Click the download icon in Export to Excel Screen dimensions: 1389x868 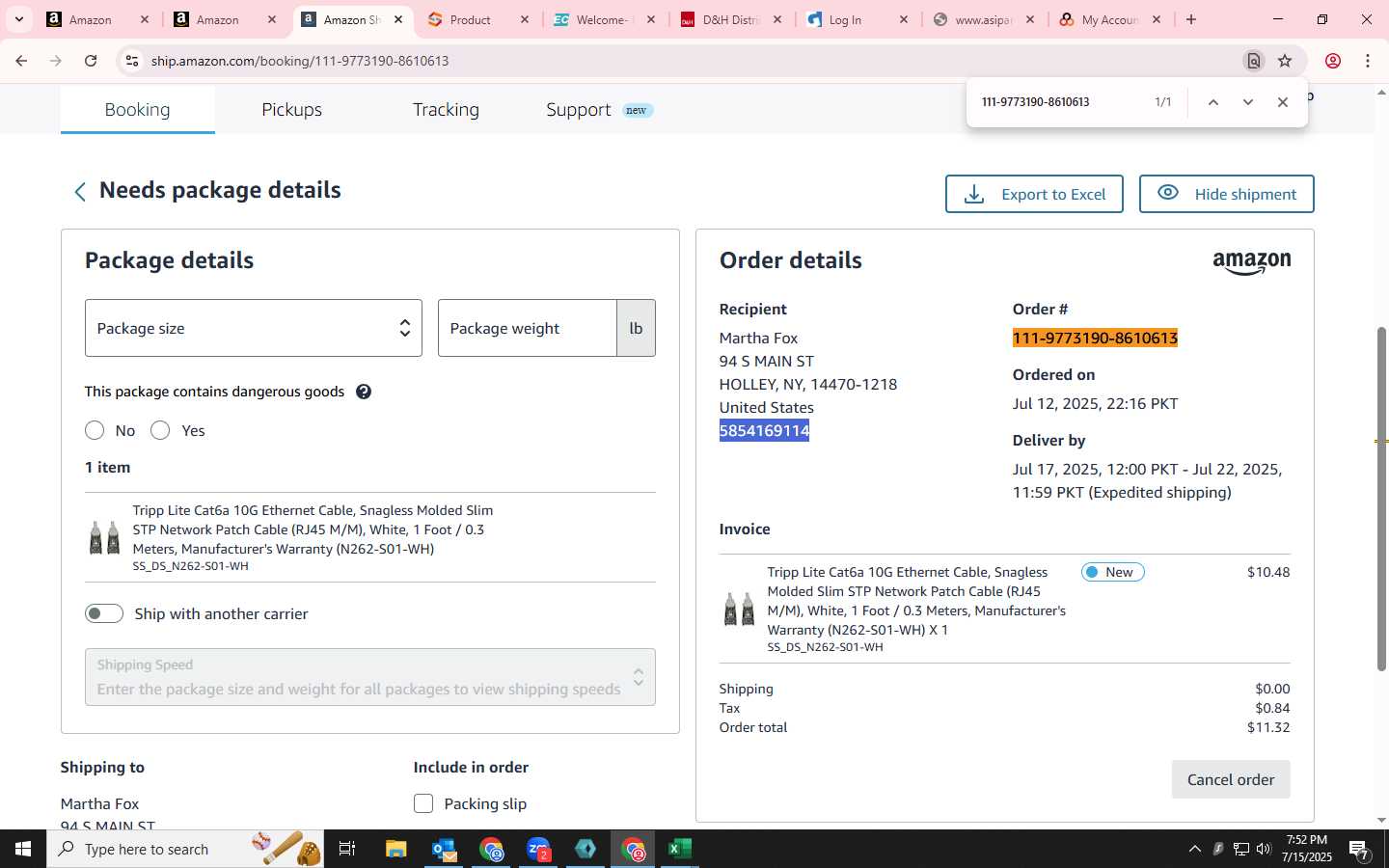point(974,194)
